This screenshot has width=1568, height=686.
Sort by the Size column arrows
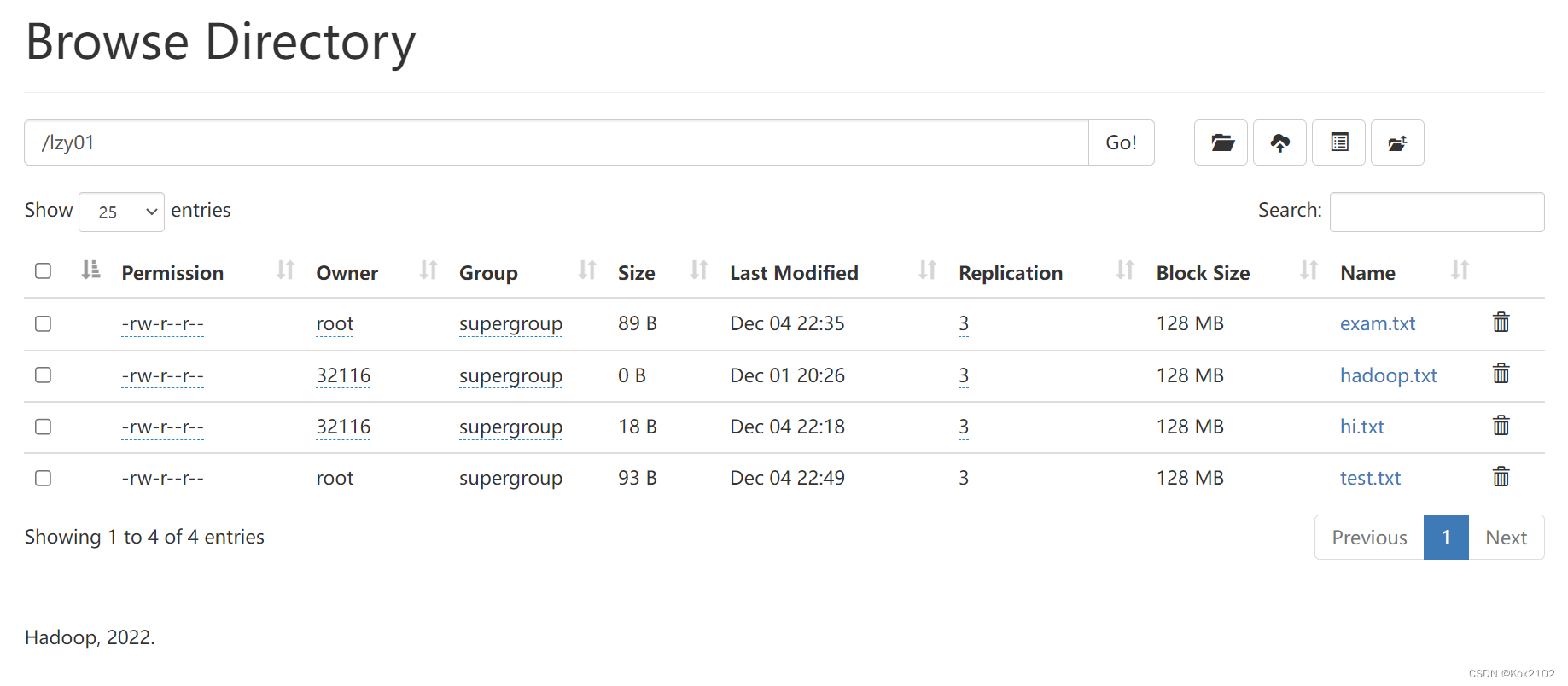coord(699,270)
